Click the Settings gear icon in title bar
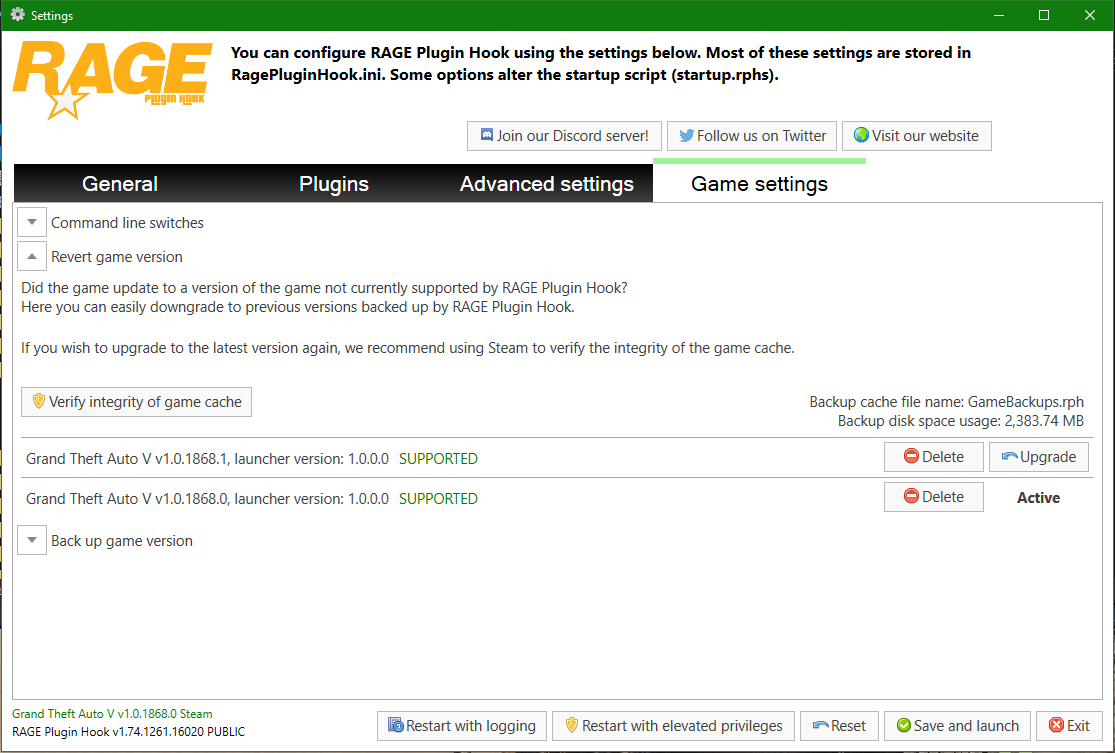 tap(18, 15)
